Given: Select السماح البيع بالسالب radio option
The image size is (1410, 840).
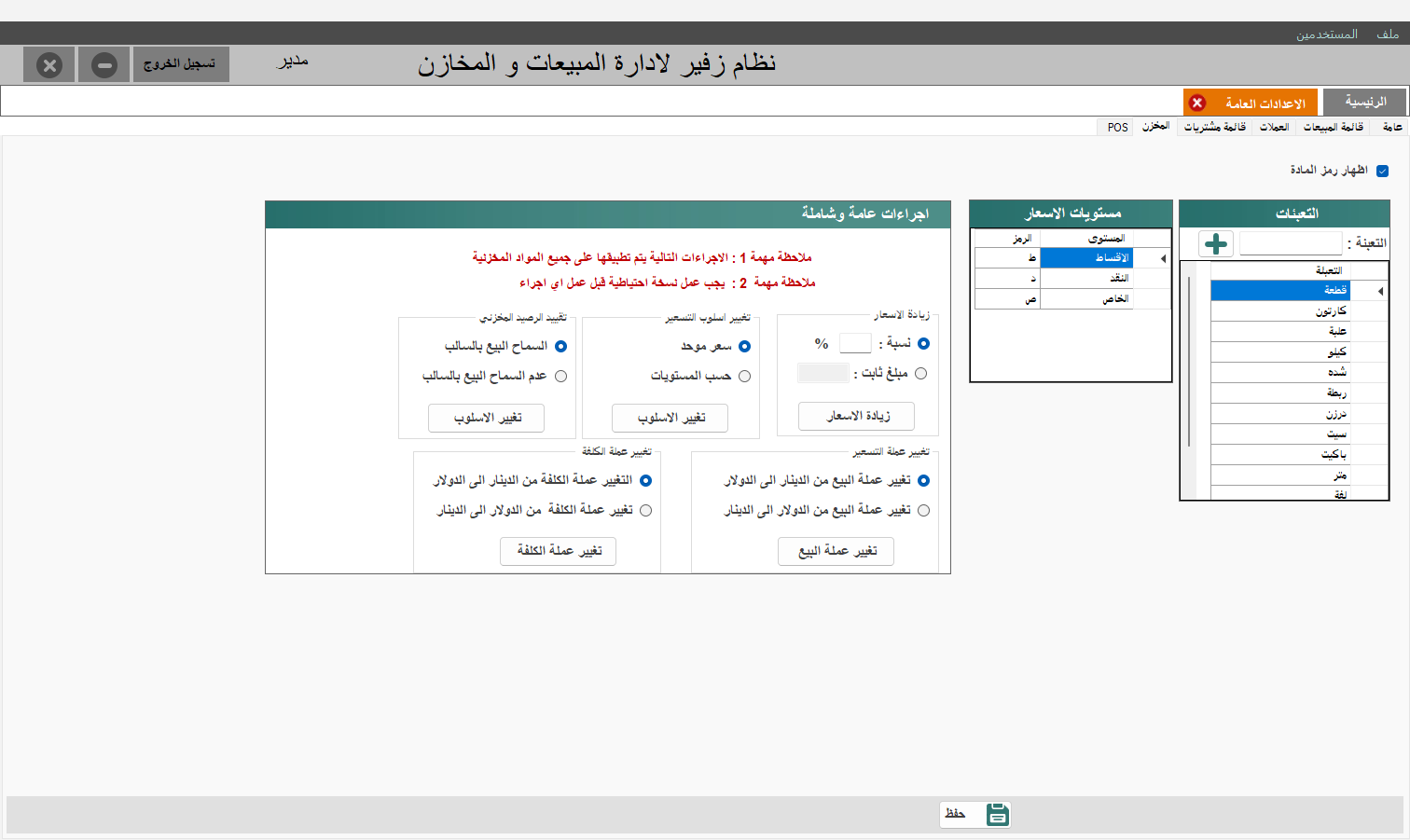Looking at the screenshot, I should tap(560, 346).
